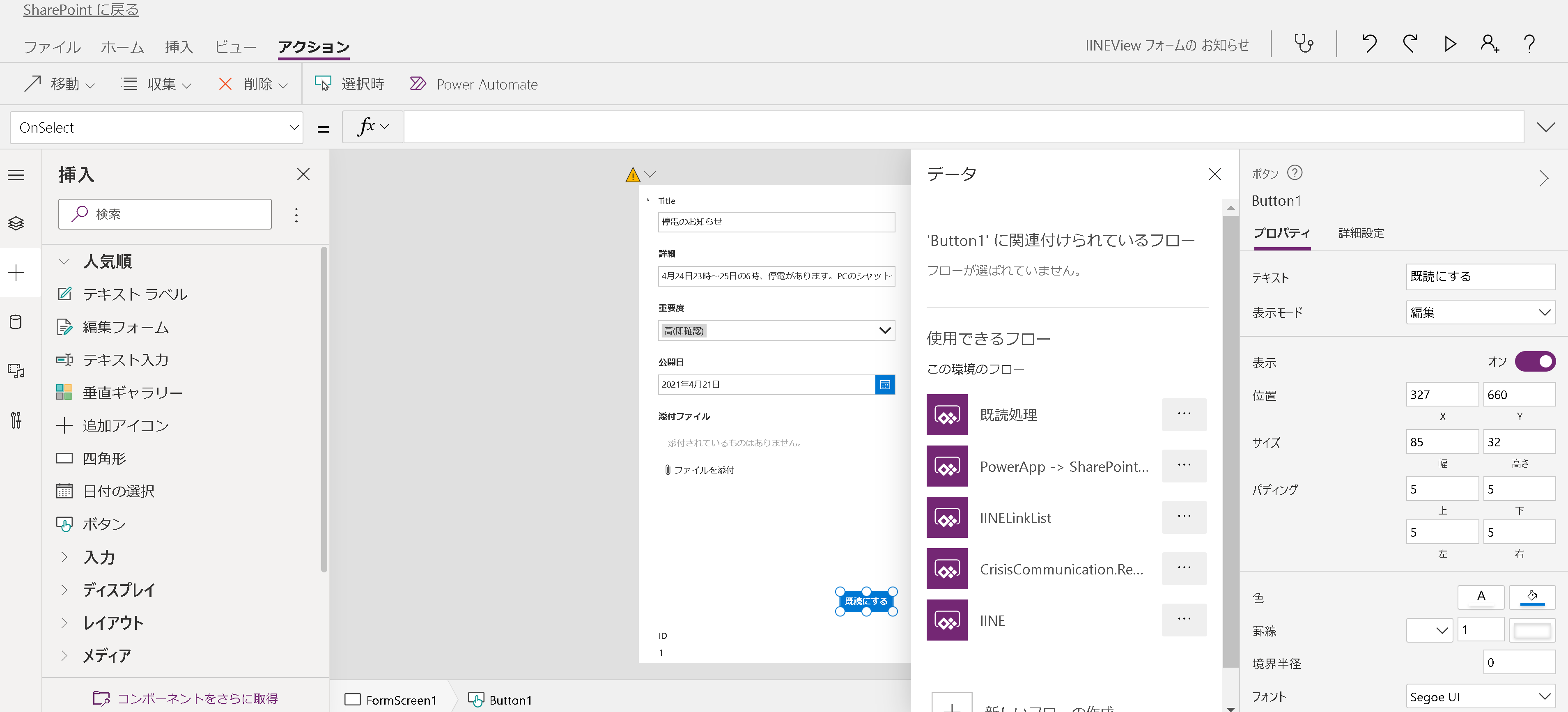Click the SharePoint に戻る link
Viewport: 1568px width, 712px height.
pyautogui.click(x=81, y=10)
